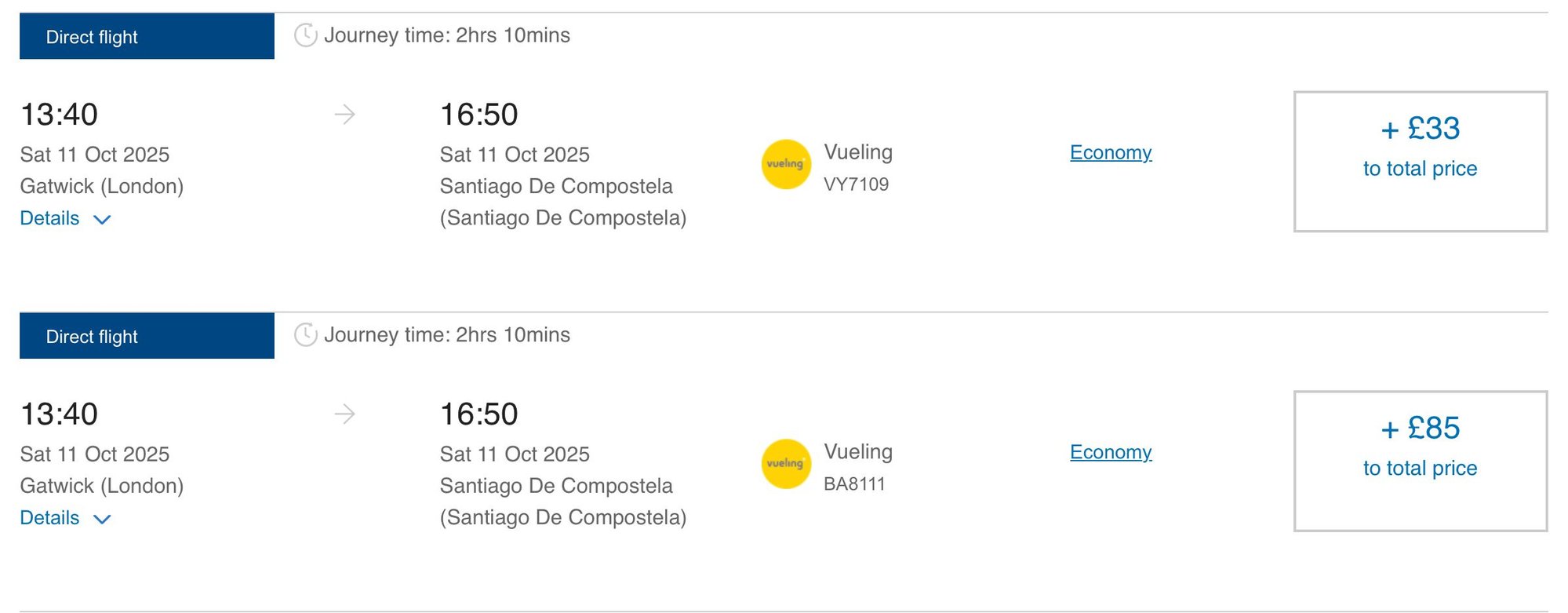The image size is (1568, 613).
Task: Click clock icon on first journey time
Action: tap(305, 35)
